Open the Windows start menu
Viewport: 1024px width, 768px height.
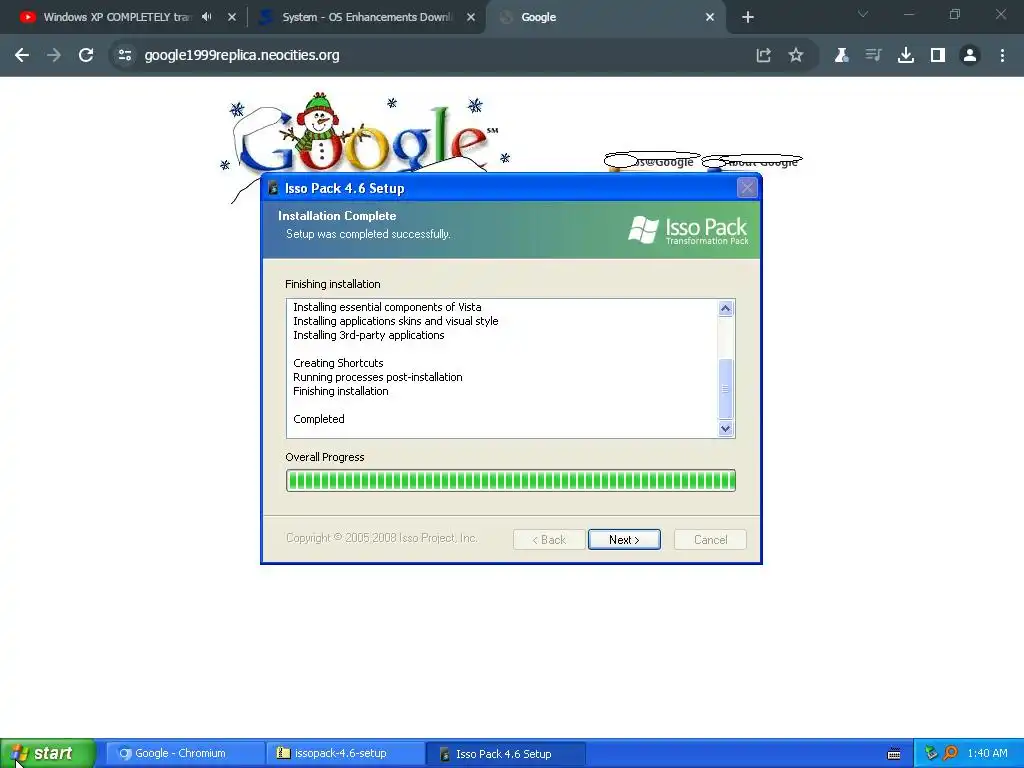point(47,754)
